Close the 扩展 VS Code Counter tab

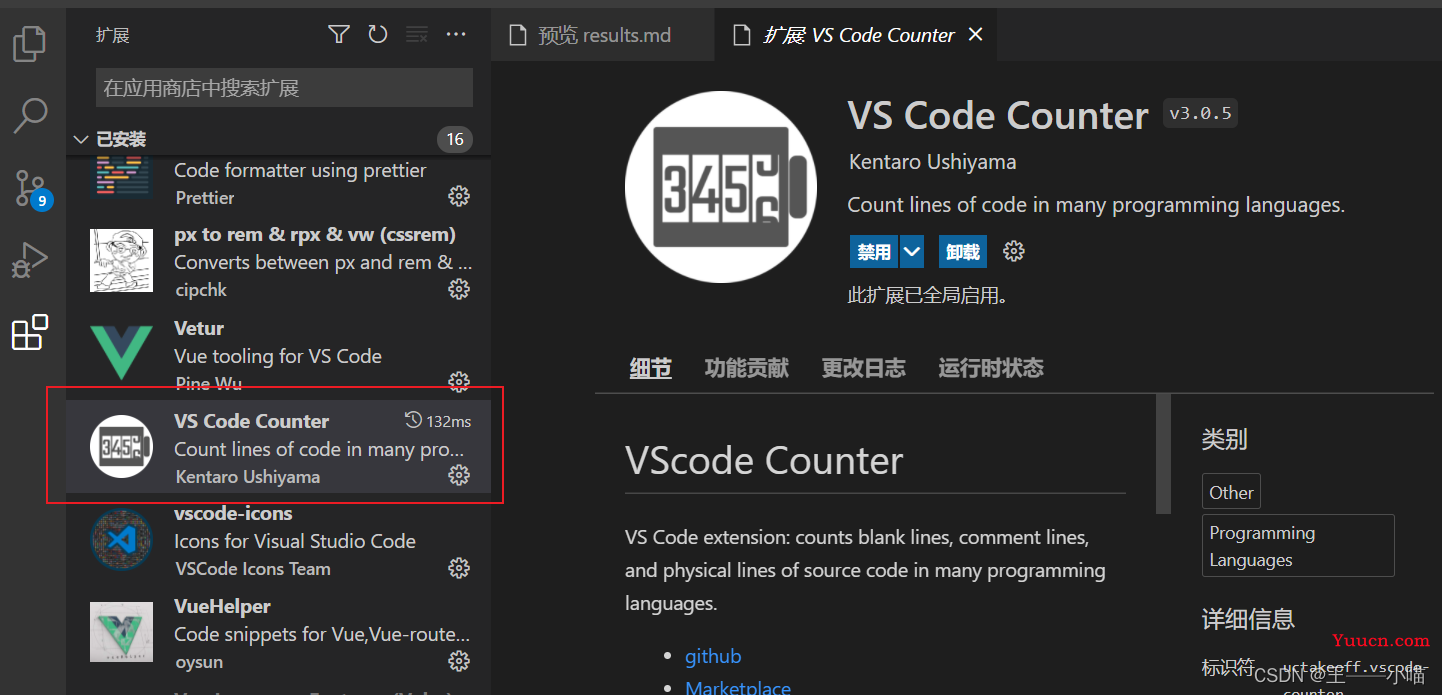coord(976,35)
